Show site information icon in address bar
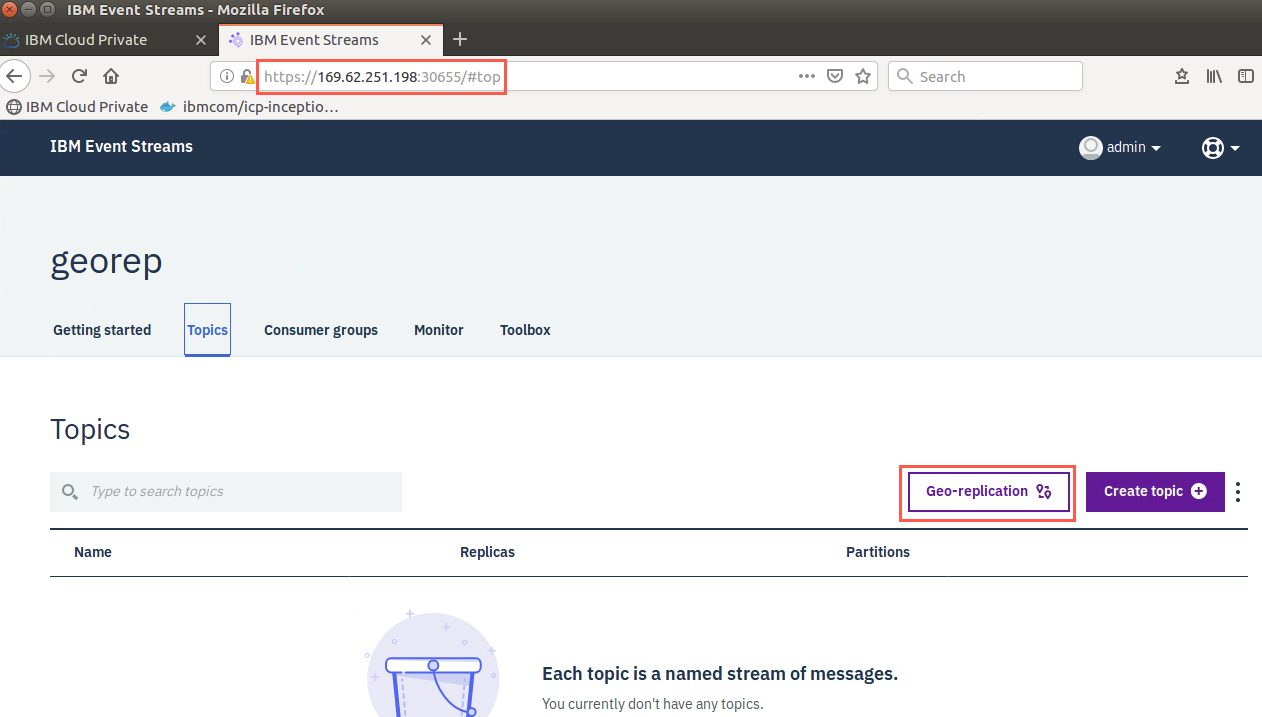 (x=226, y=76)
